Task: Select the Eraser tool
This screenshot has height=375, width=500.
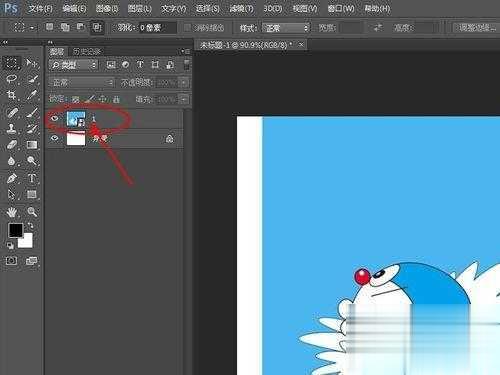Action: (x=12, y=145)
